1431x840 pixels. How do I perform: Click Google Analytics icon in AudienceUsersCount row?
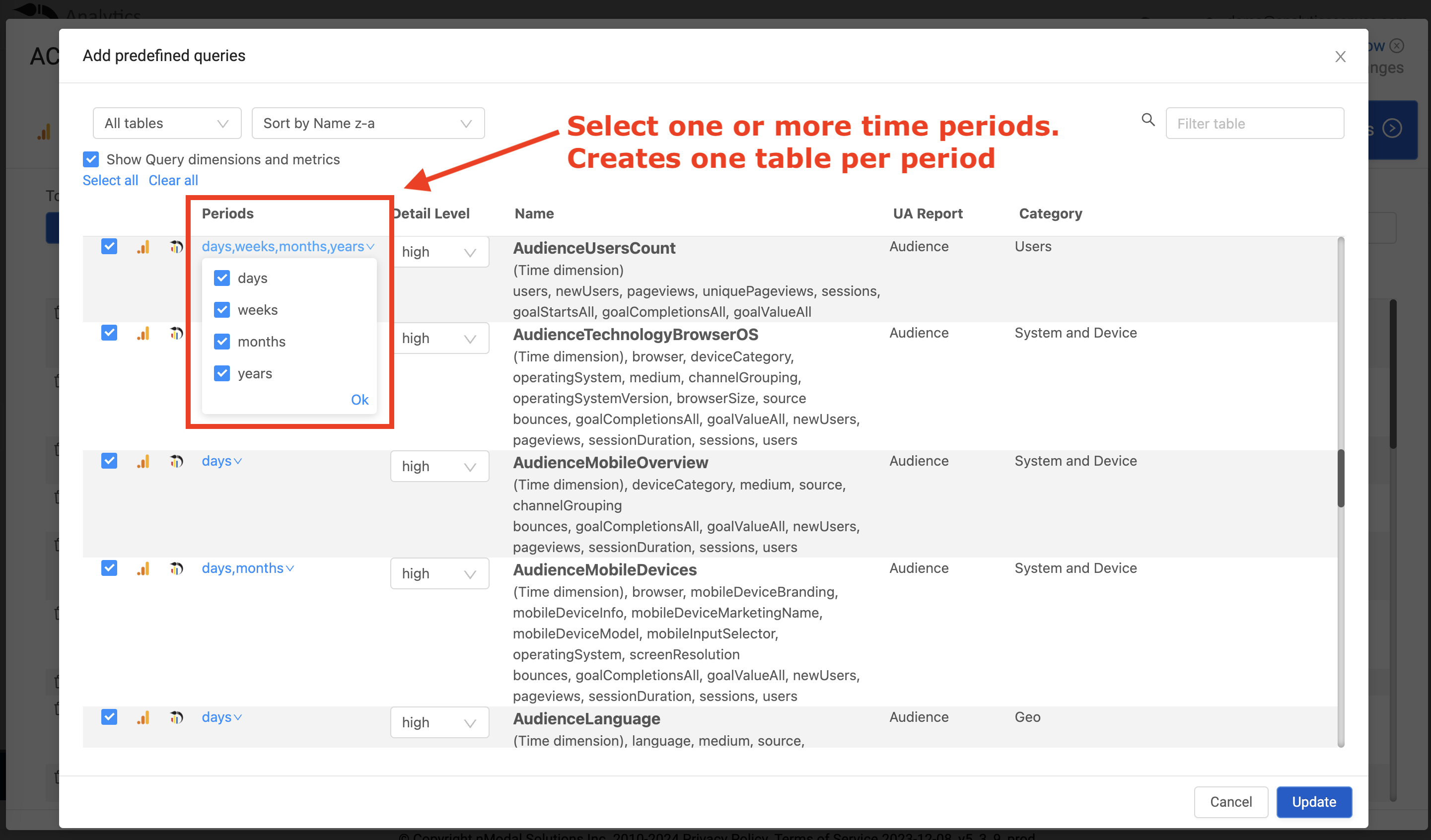tap(143, 247)
